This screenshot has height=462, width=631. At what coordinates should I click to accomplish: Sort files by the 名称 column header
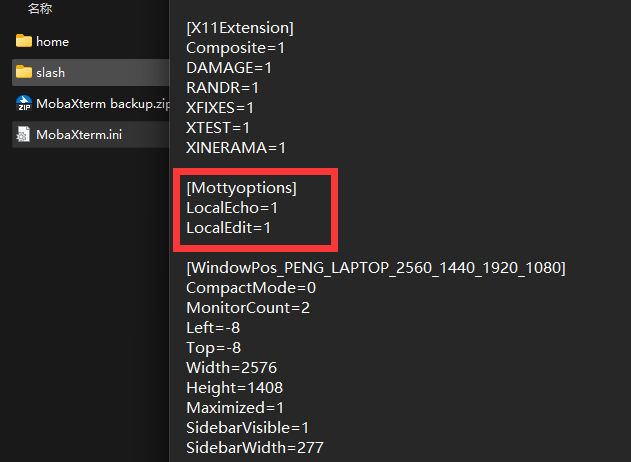[40, 9]
